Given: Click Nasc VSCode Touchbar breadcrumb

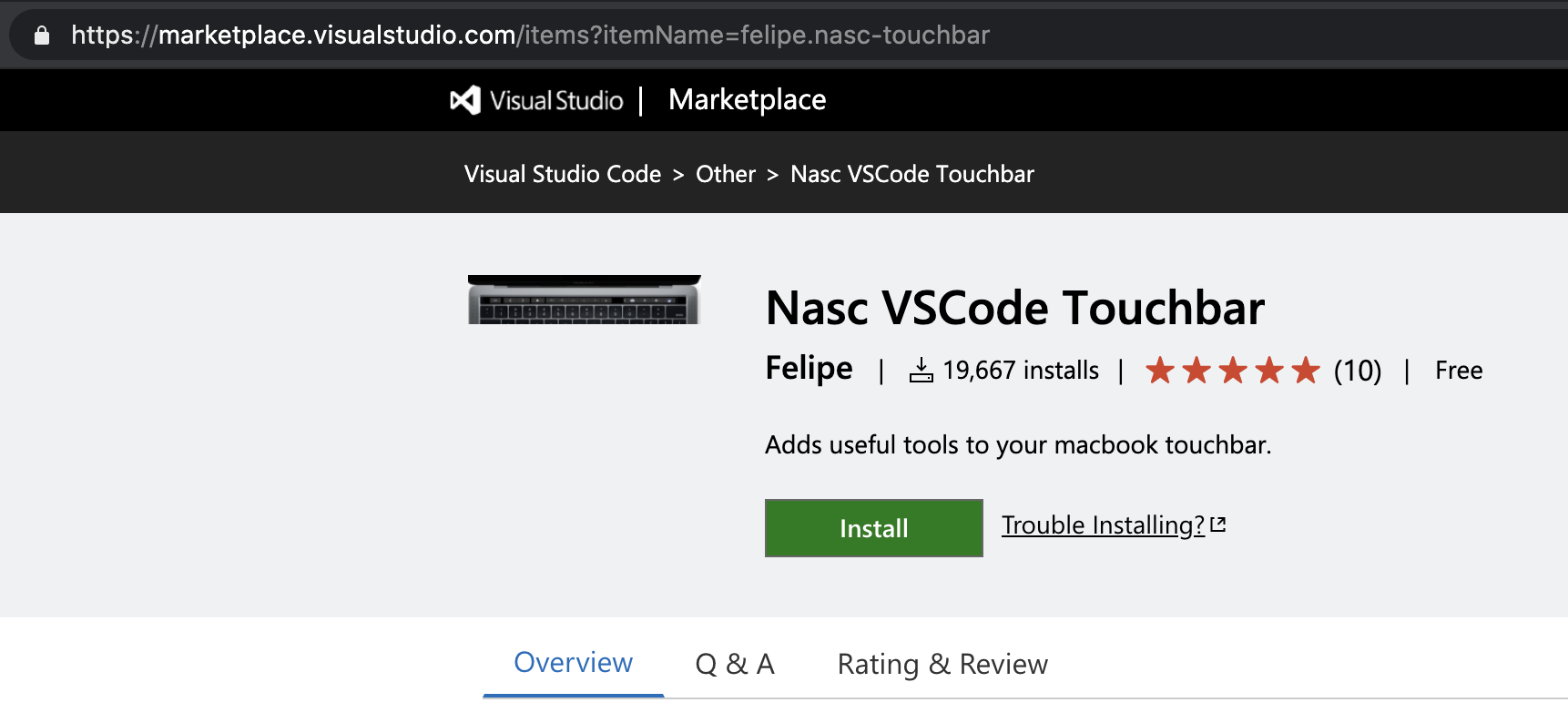Looking at the screenshot, I should click(x=912, y=174).
